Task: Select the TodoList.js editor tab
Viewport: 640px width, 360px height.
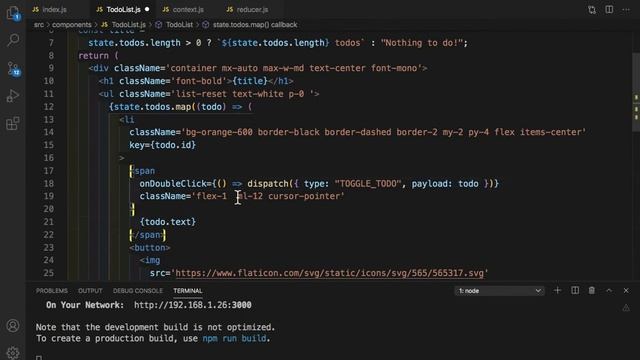Action: 123,9
